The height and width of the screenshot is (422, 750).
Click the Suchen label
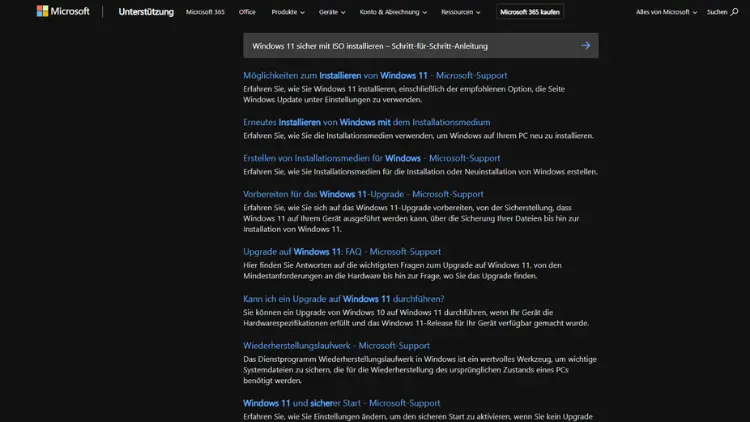coord(717,12)
